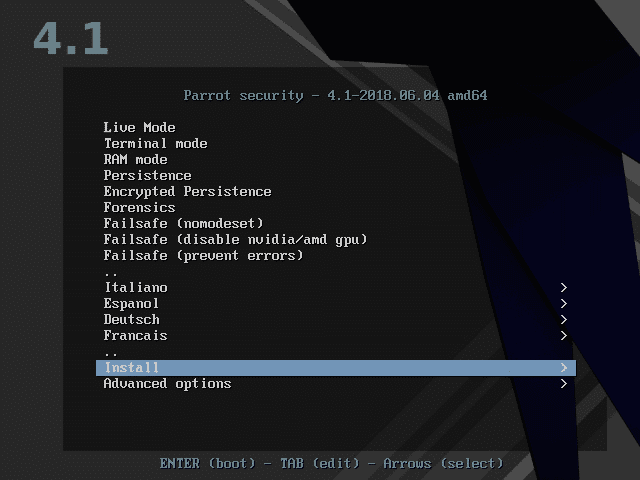Expand the Espanol submenu arrow
The height and width of the screenshot is (480, 640).
[564, 303]
